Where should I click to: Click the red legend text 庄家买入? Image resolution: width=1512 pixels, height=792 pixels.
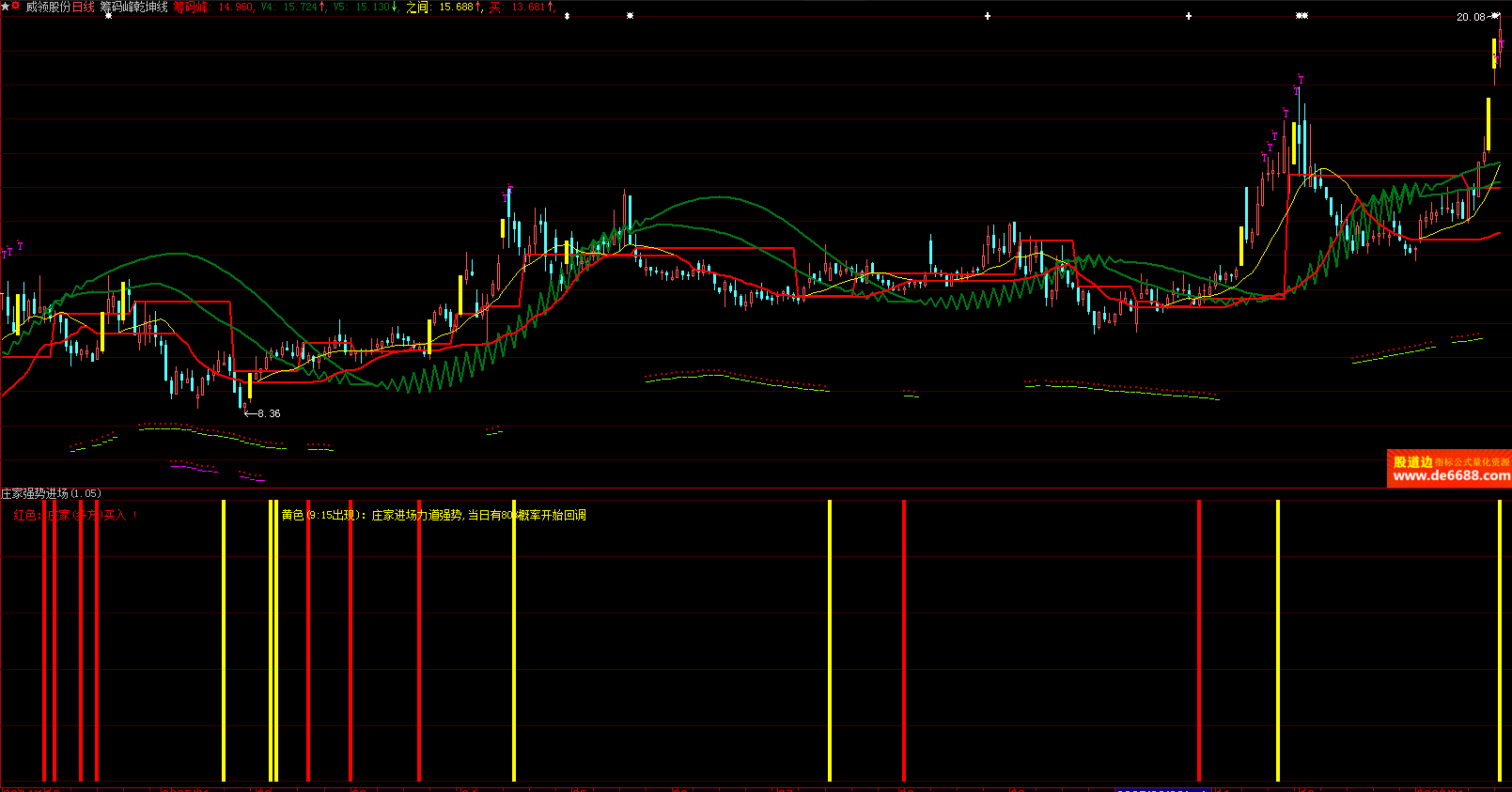click(x=73, y=515)
